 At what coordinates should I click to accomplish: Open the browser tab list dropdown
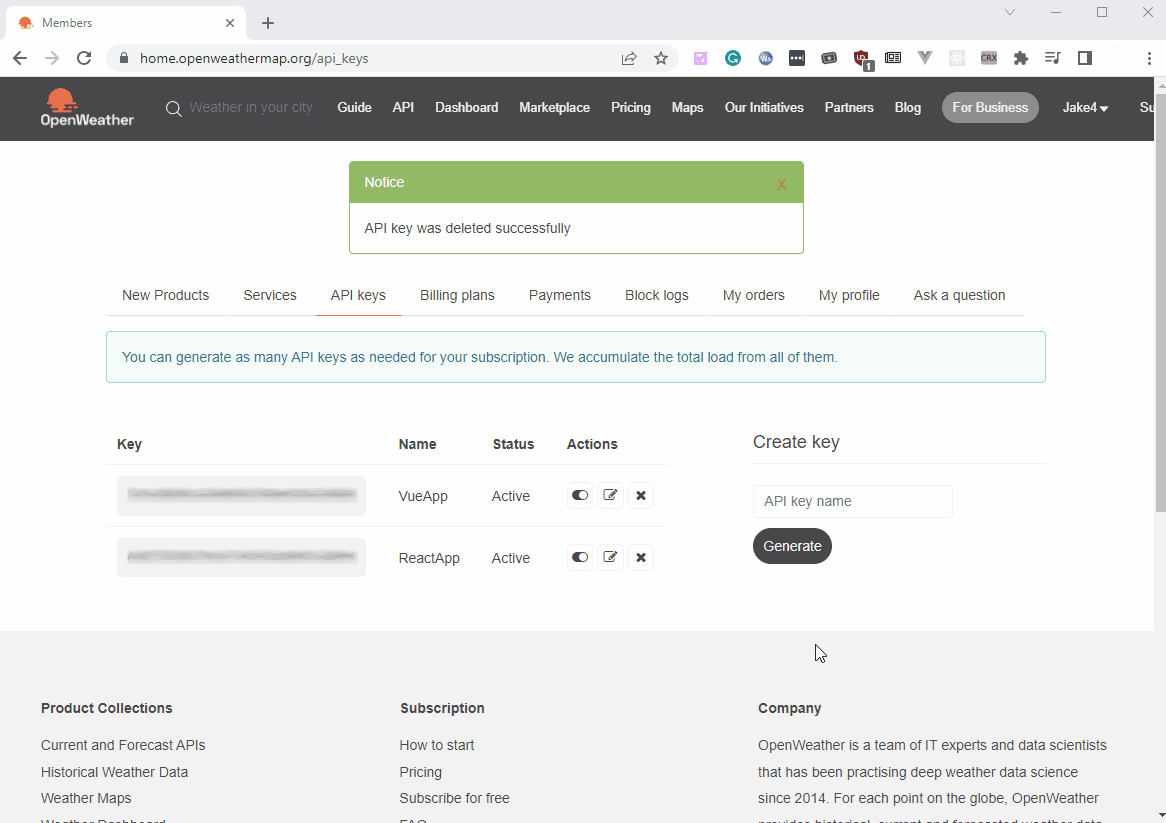tap(1010, 12)
